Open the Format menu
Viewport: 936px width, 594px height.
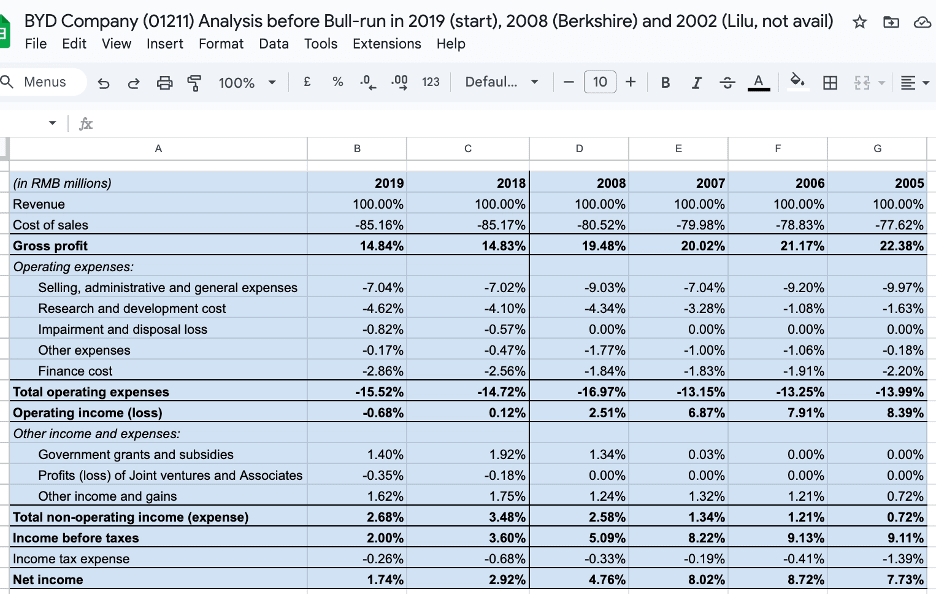point(221,44)
